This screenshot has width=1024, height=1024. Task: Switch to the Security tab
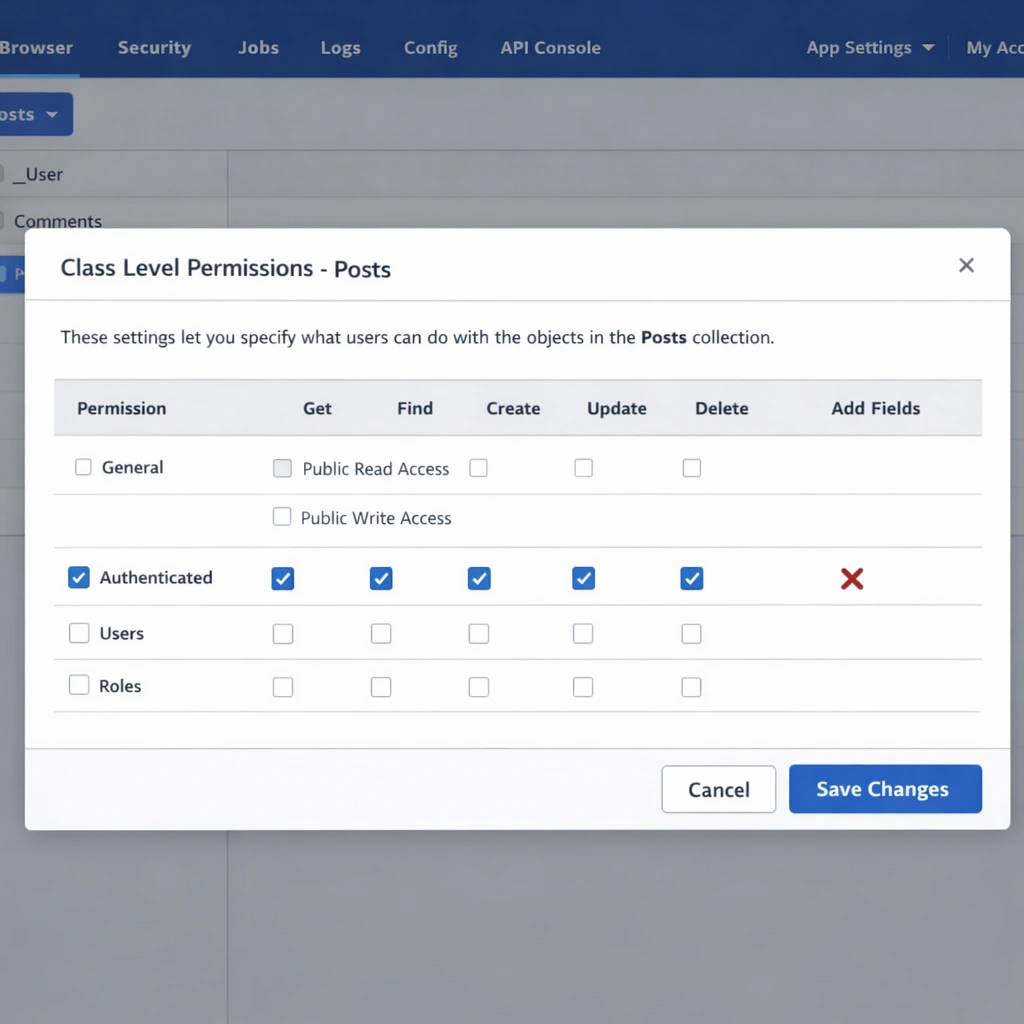(x=154, y=47)
